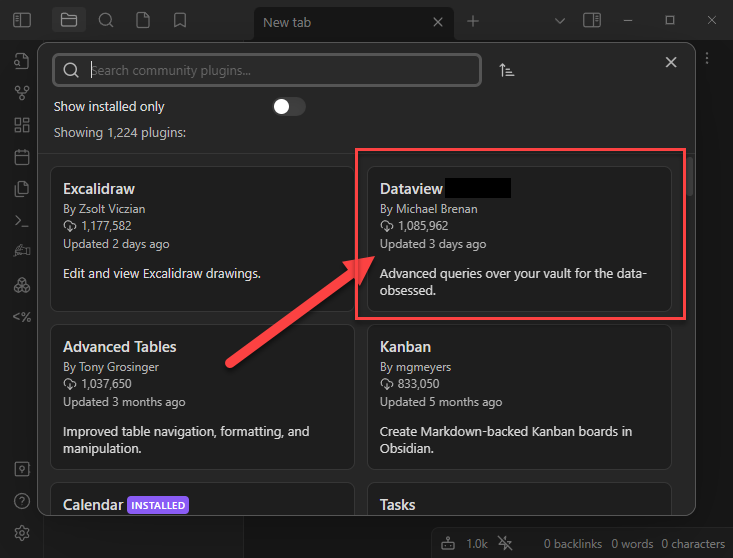Image resolution: width=733 pixels, height=558 pixels.
Task: Click the 0 characters status entry
Action: point(693,544)
